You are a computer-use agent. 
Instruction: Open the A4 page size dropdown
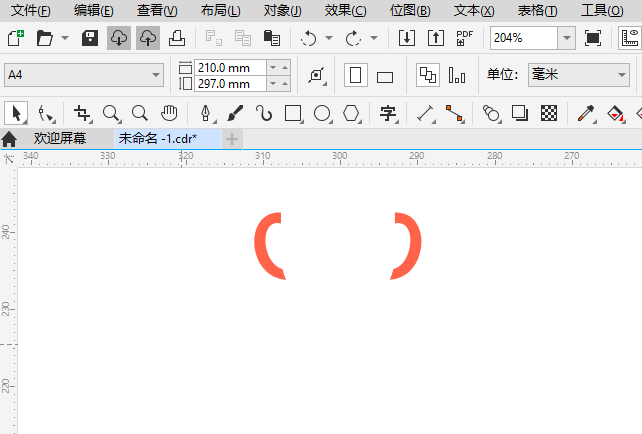156,75
